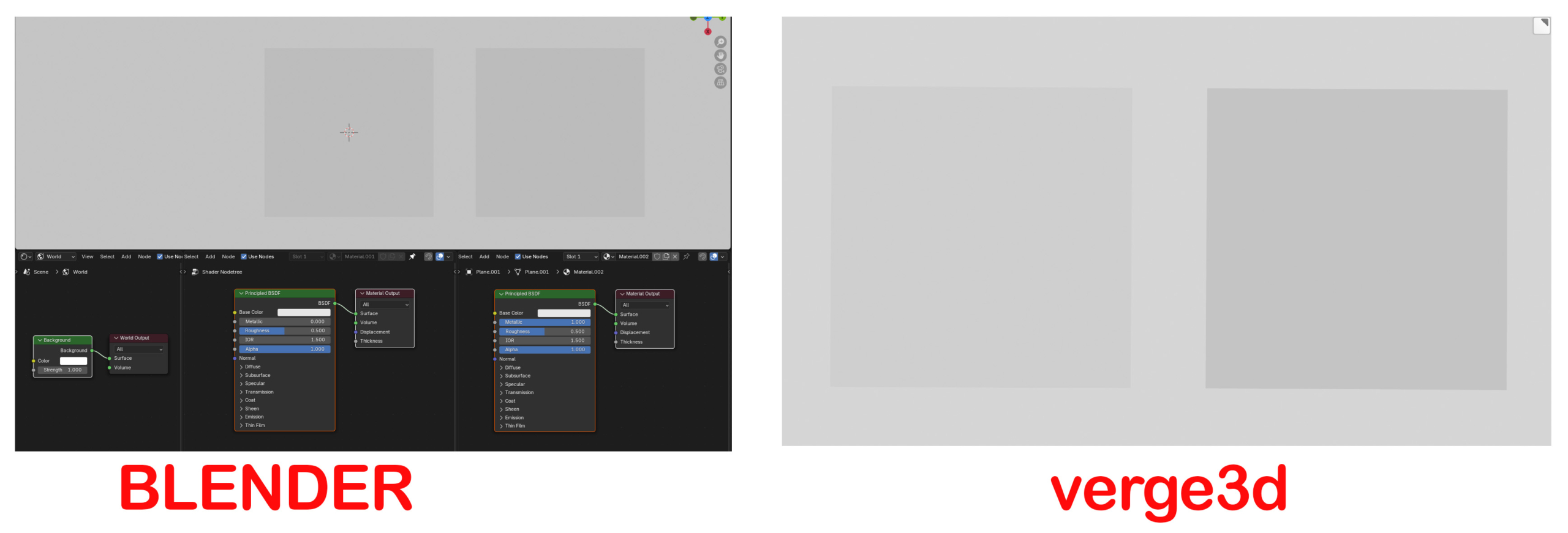Collapse the Background node with its chevron
The width and height of the screenshot is (1568, 533).
coord(40,340)
